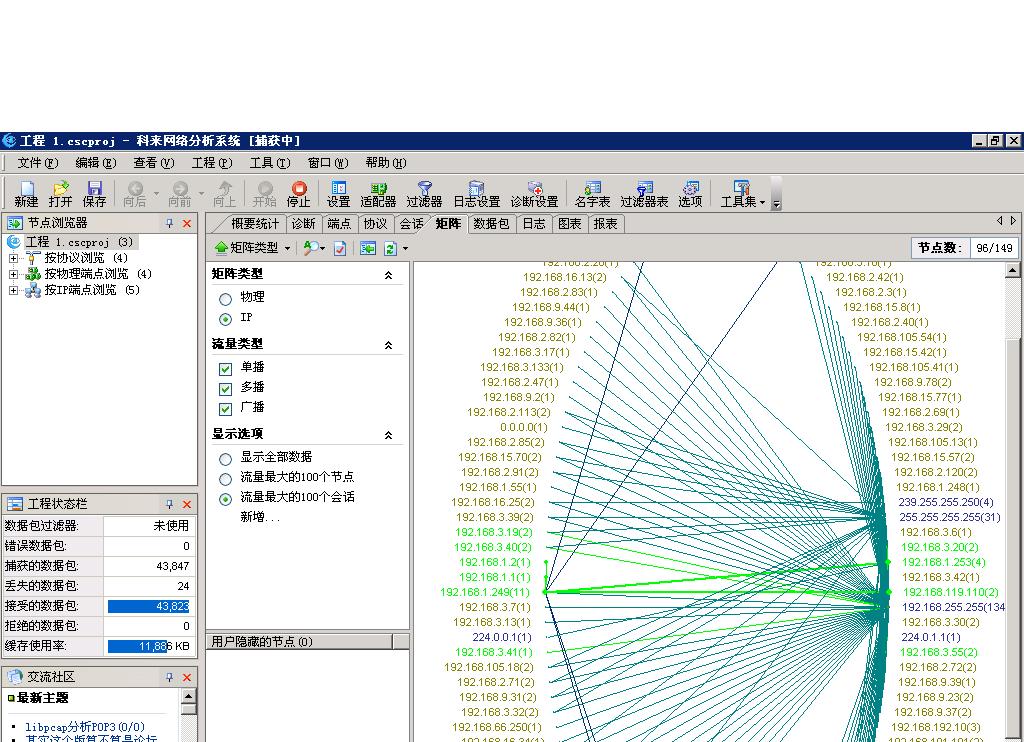Click the 新增... link in display options

tap(260, 517)
